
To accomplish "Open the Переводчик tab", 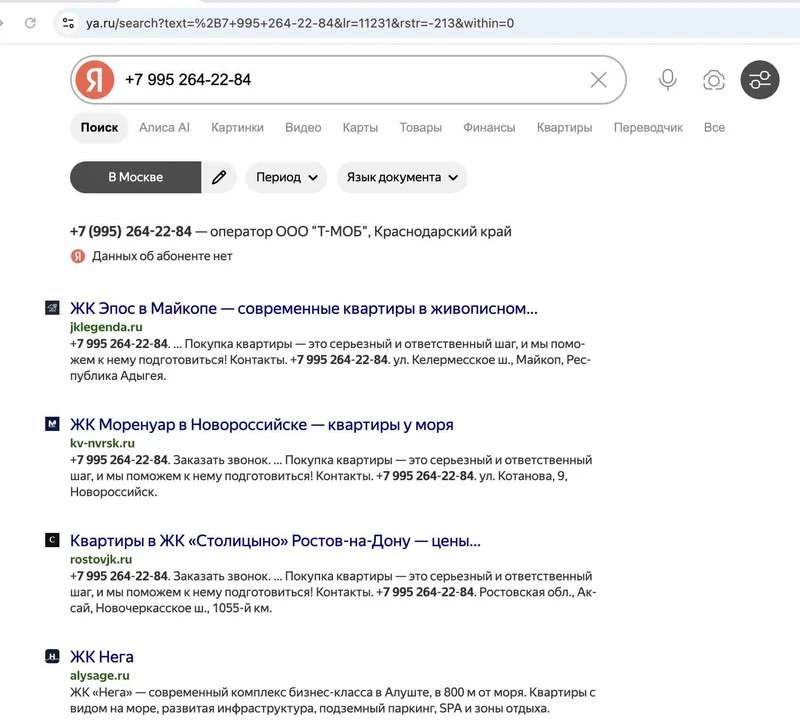I will (648, 128).
